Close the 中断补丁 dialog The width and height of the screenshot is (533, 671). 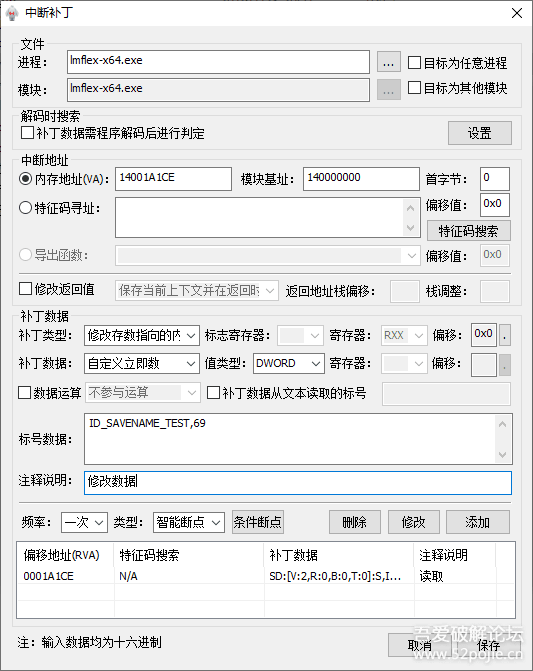tap(517, 13)
